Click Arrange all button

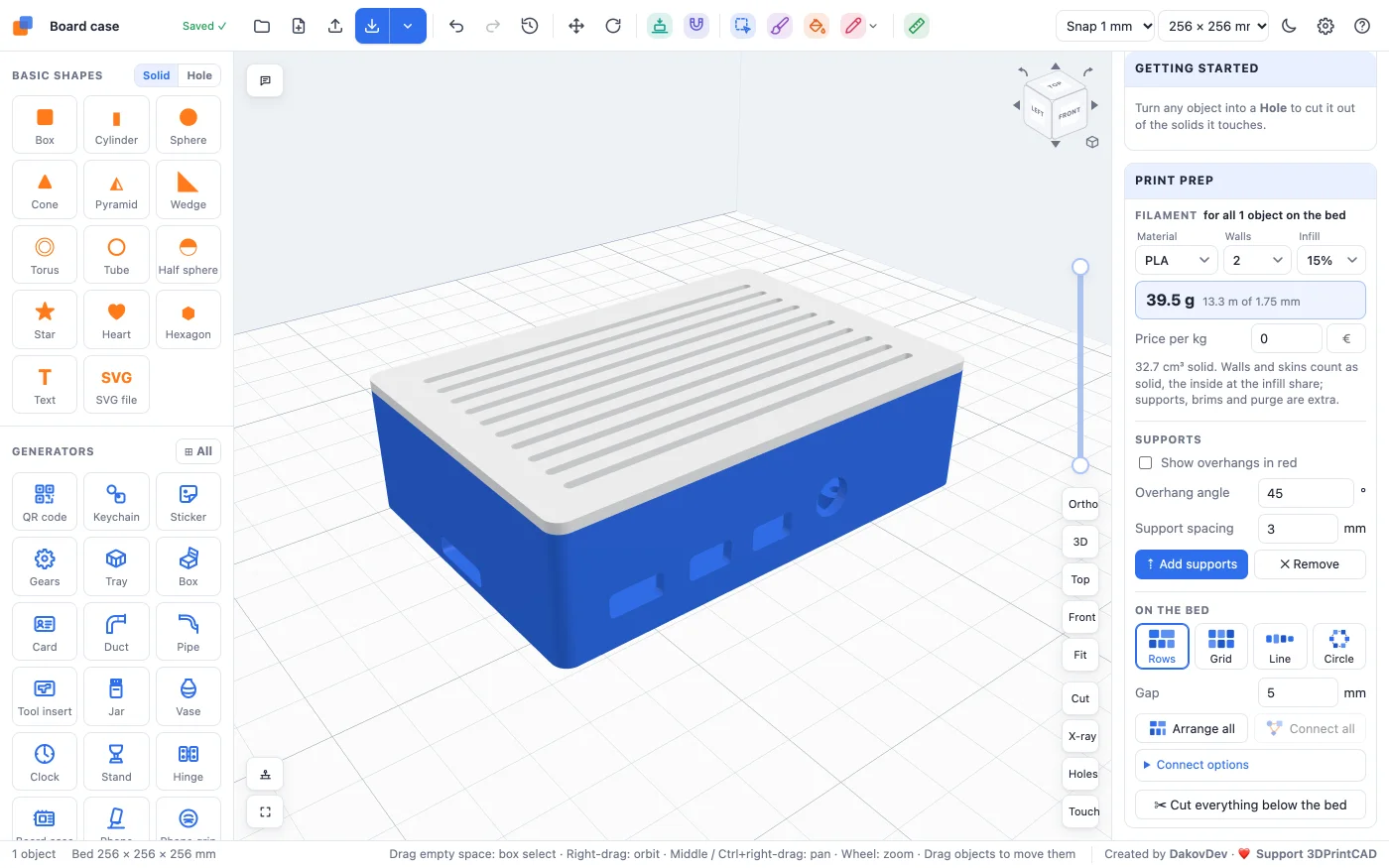(x=1192, y=728)
